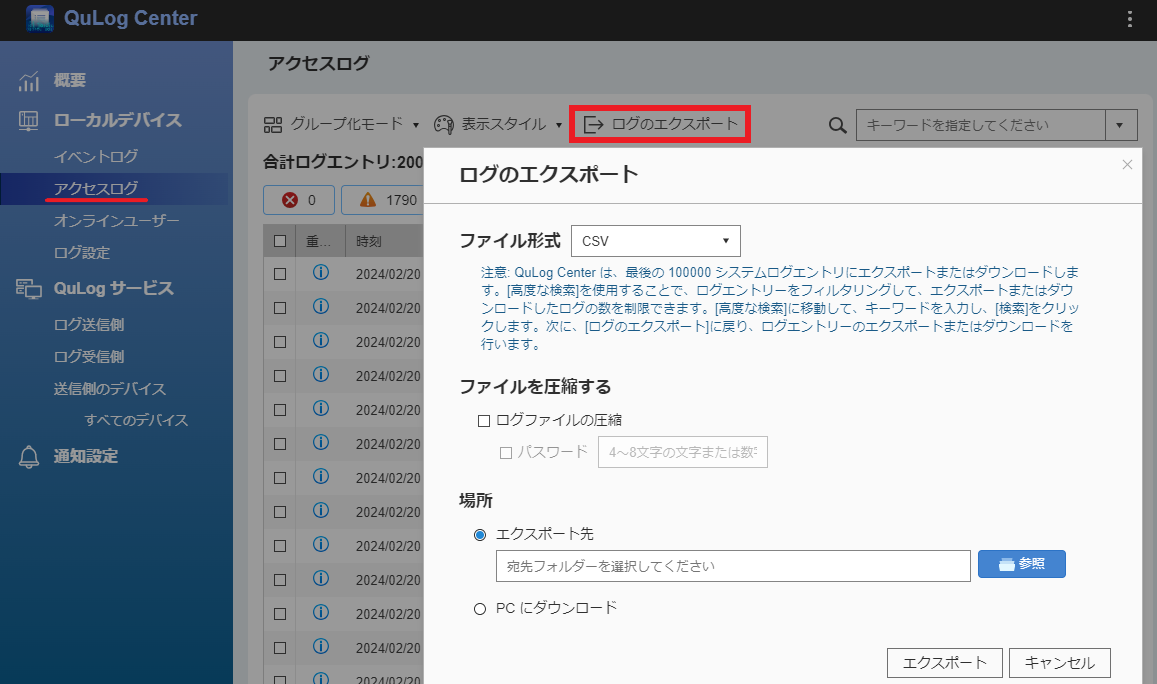Click the エクスポート button
The width and height of the screenshot is (1157, 684).
coord(944,663)
